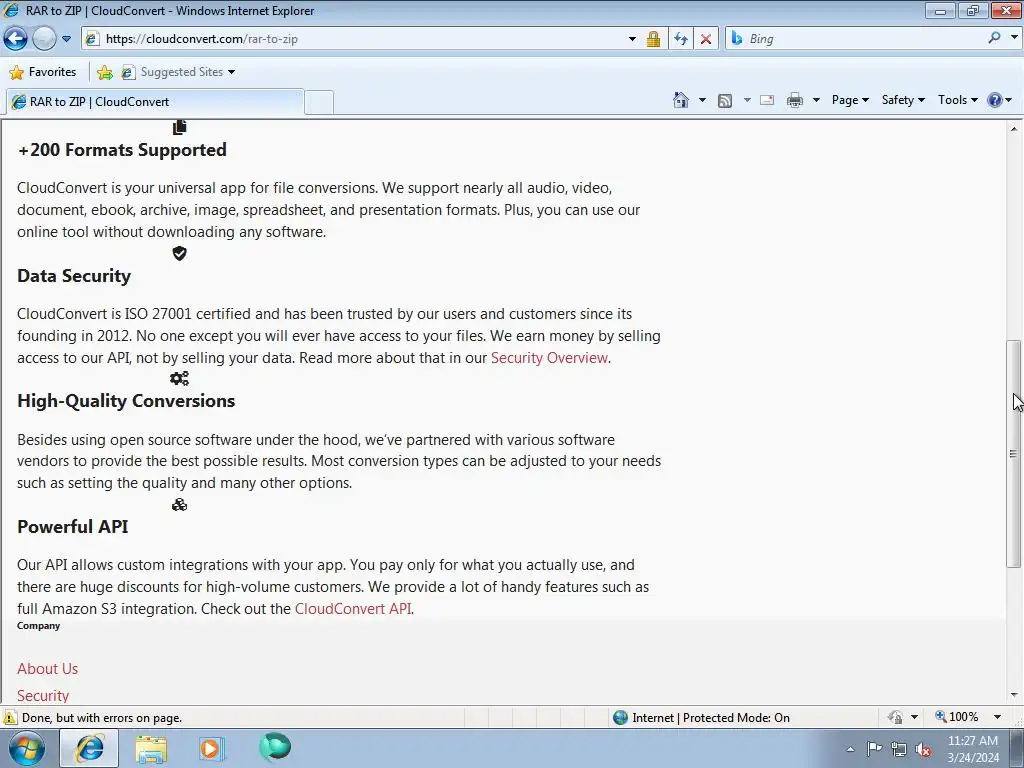Go to Home page icon
This screenshot has width=1024, height=768.
click(x=680, y=100)
